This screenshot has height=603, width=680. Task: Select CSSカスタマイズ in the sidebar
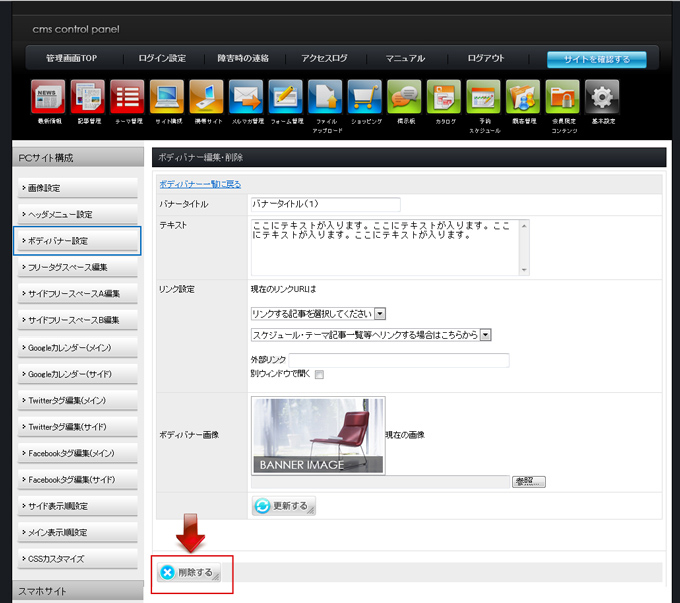pos(78,559)
